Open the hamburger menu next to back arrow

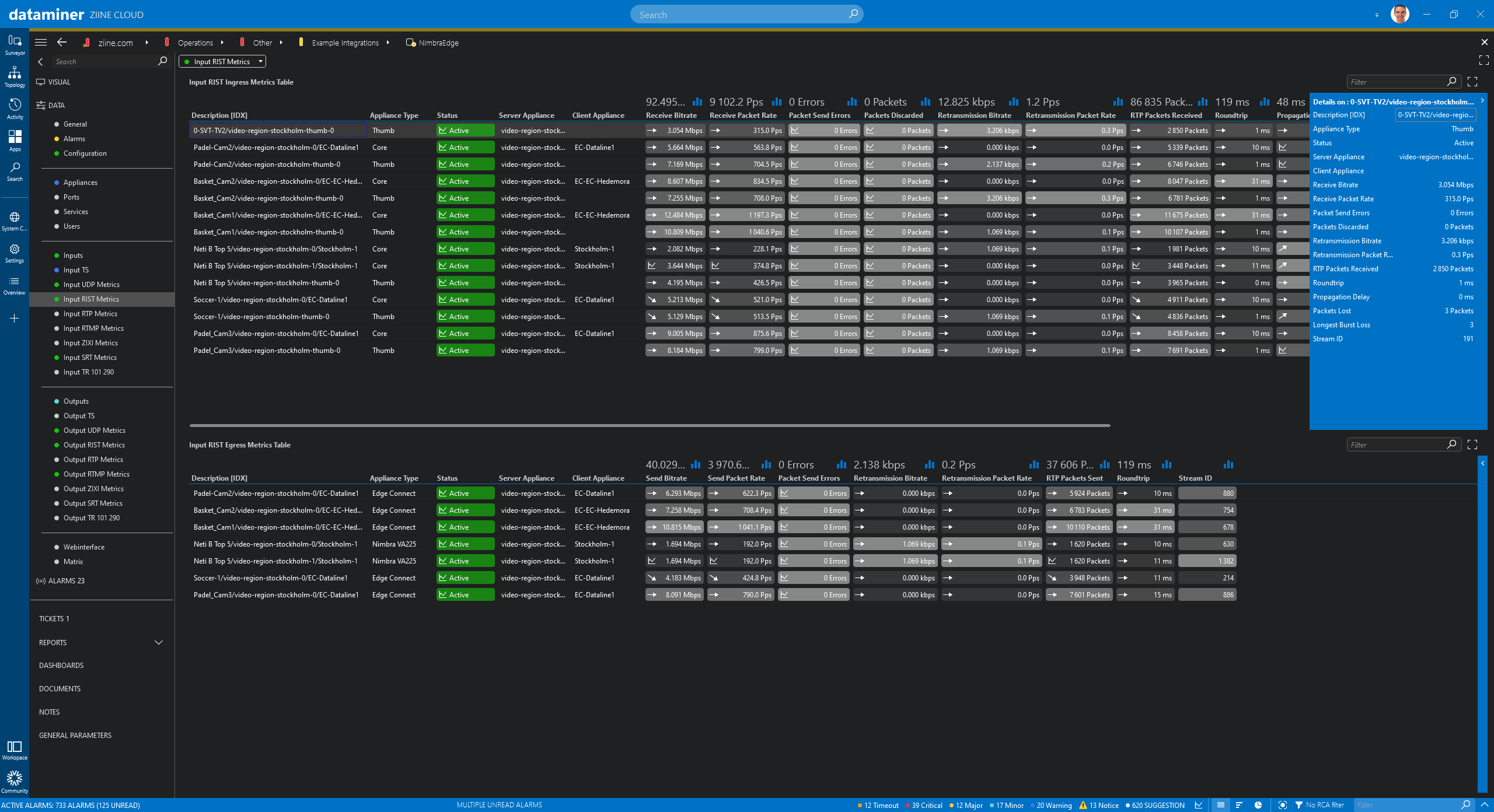coord(41,42)
